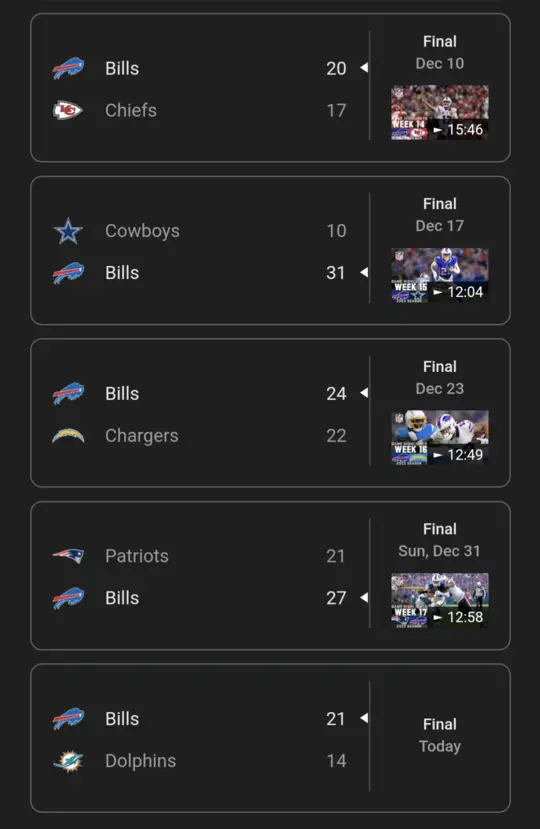Image resolution: width=540 pixels, height=829 pixels.
Task: Click the Chiefs arrowhead logo
Action: coord(68,110)
